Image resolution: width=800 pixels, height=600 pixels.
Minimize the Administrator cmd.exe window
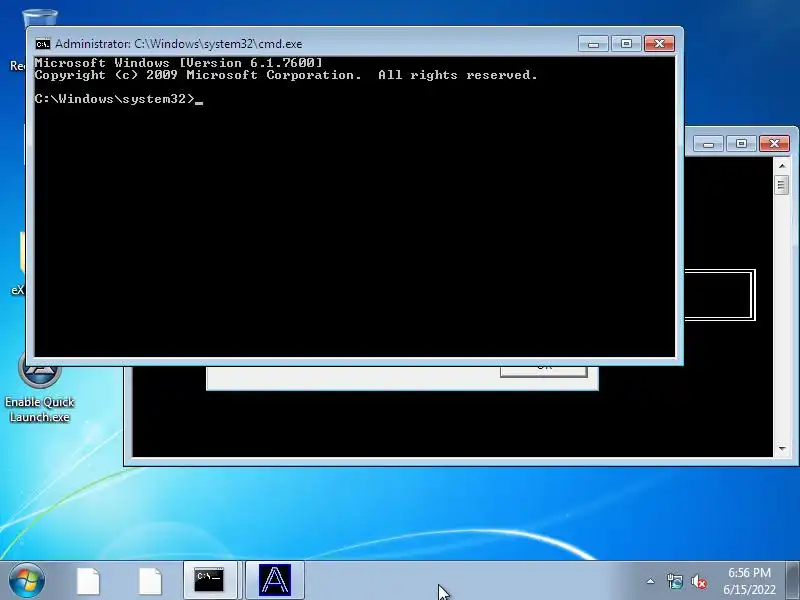coord(593,44)
